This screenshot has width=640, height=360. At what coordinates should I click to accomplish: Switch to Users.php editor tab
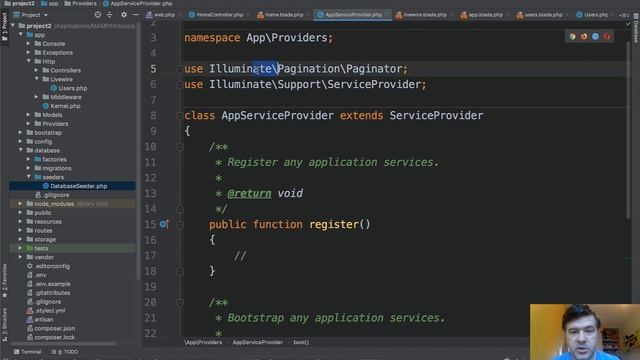[592, 15]
